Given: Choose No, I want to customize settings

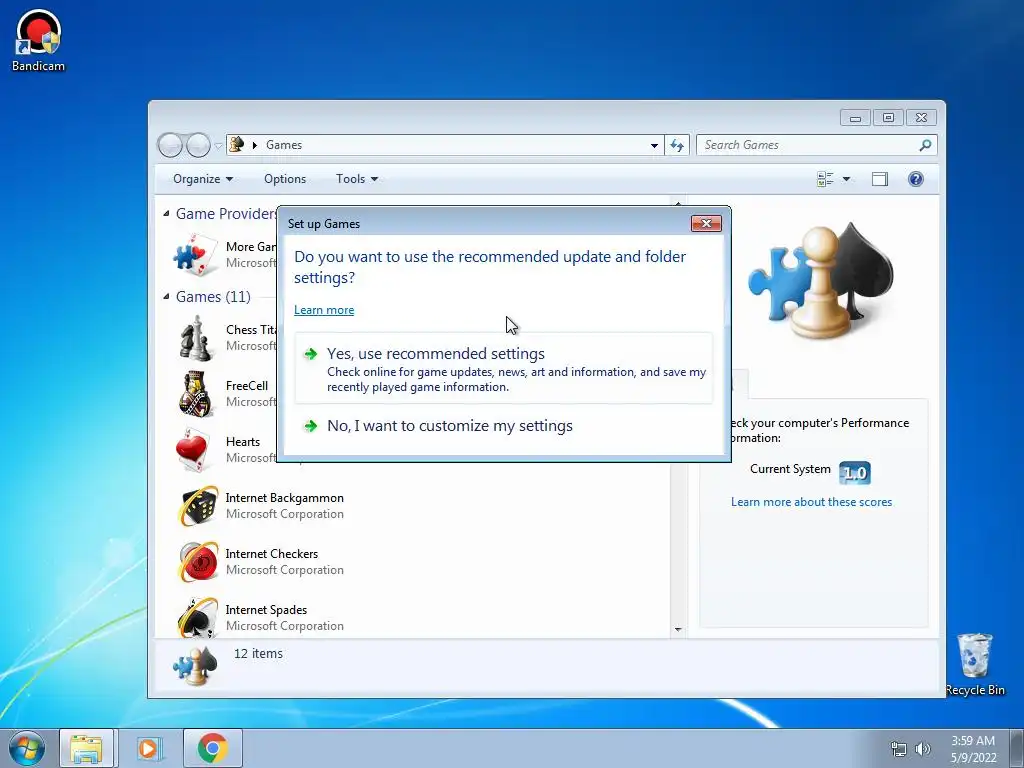Looking at the screenshot, I should click(504, 426).
